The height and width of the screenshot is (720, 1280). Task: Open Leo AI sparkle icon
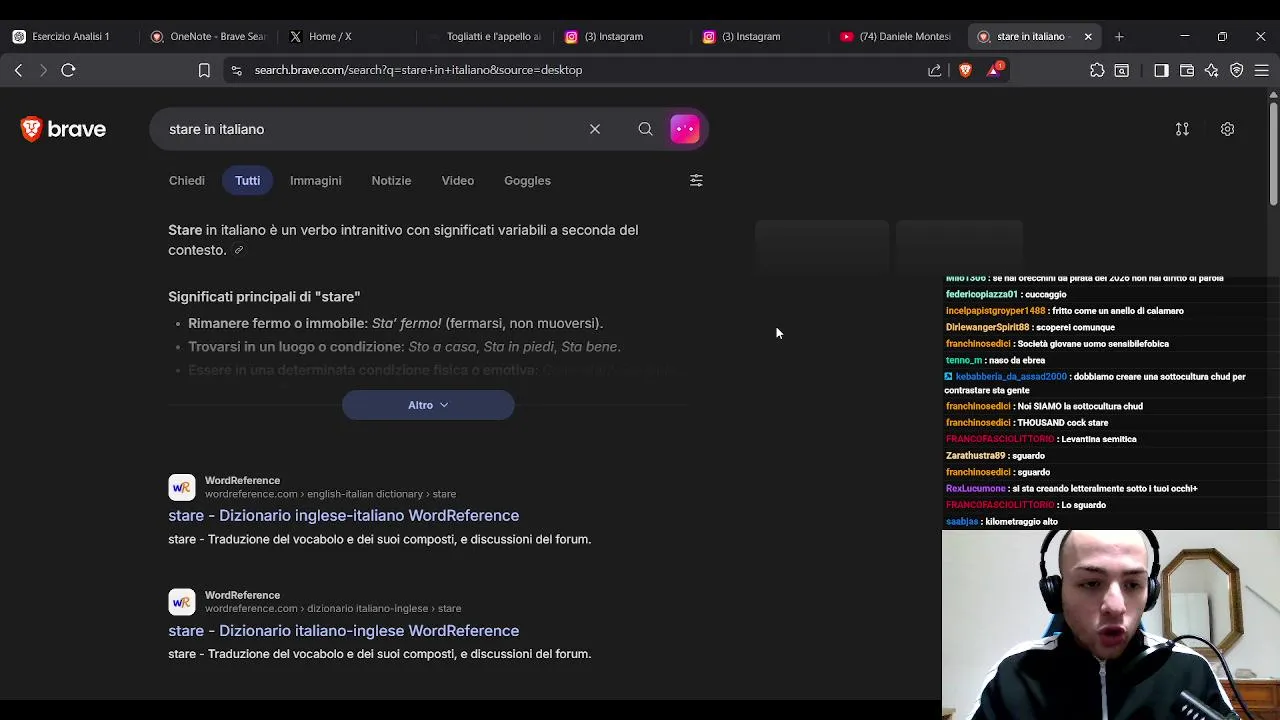(1212, 70)
